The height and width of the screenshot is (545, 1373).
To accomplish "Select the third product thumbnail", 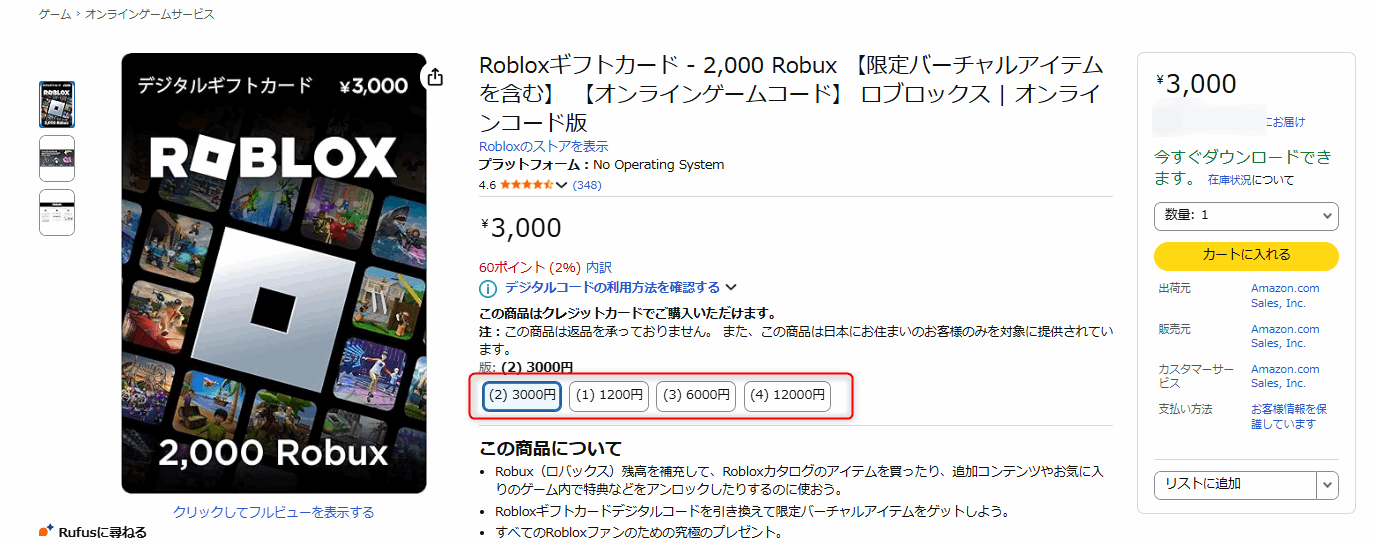I will [57, 212].
